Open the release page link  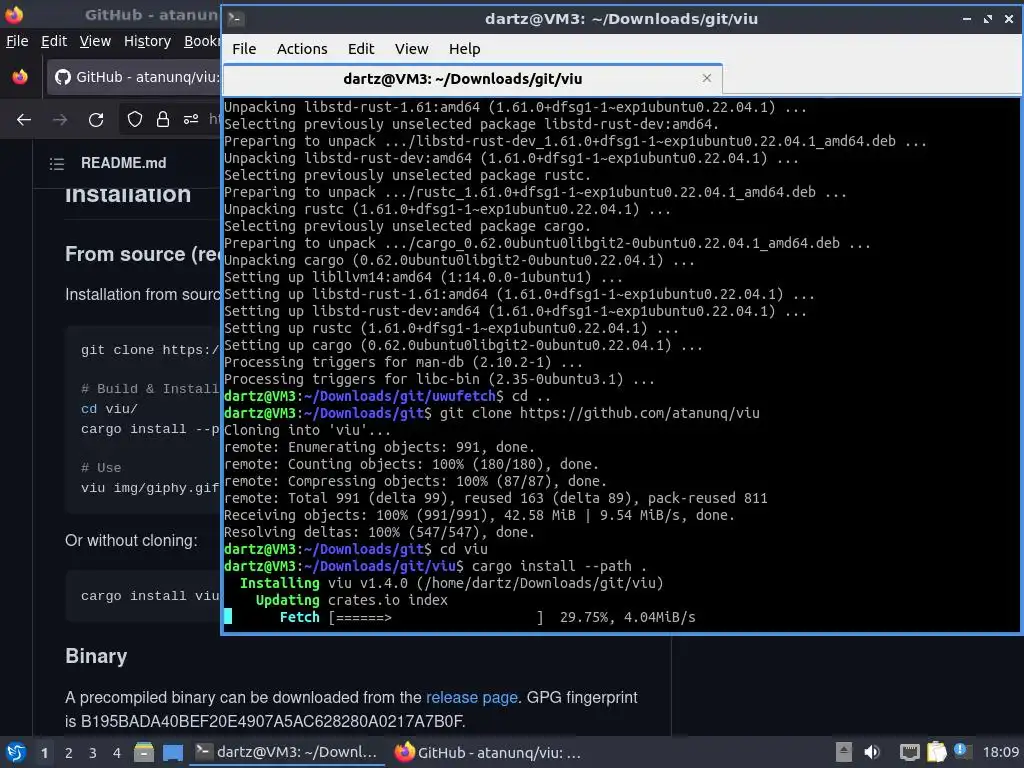point(472,697)
